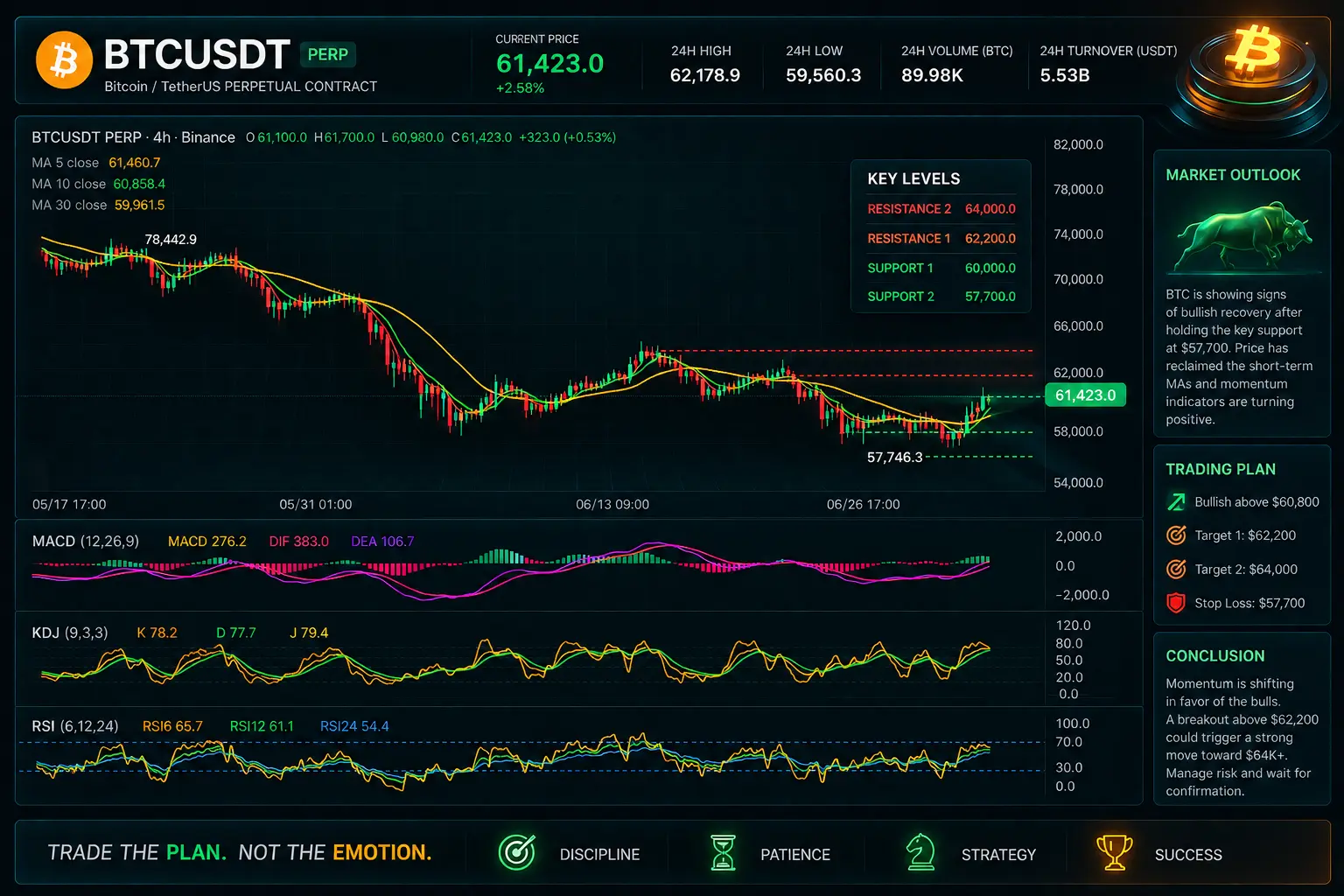This screenshot has width=1344, height=896.
Task: Click the Bullish above $60,800 text
Action: point(1256,502)
